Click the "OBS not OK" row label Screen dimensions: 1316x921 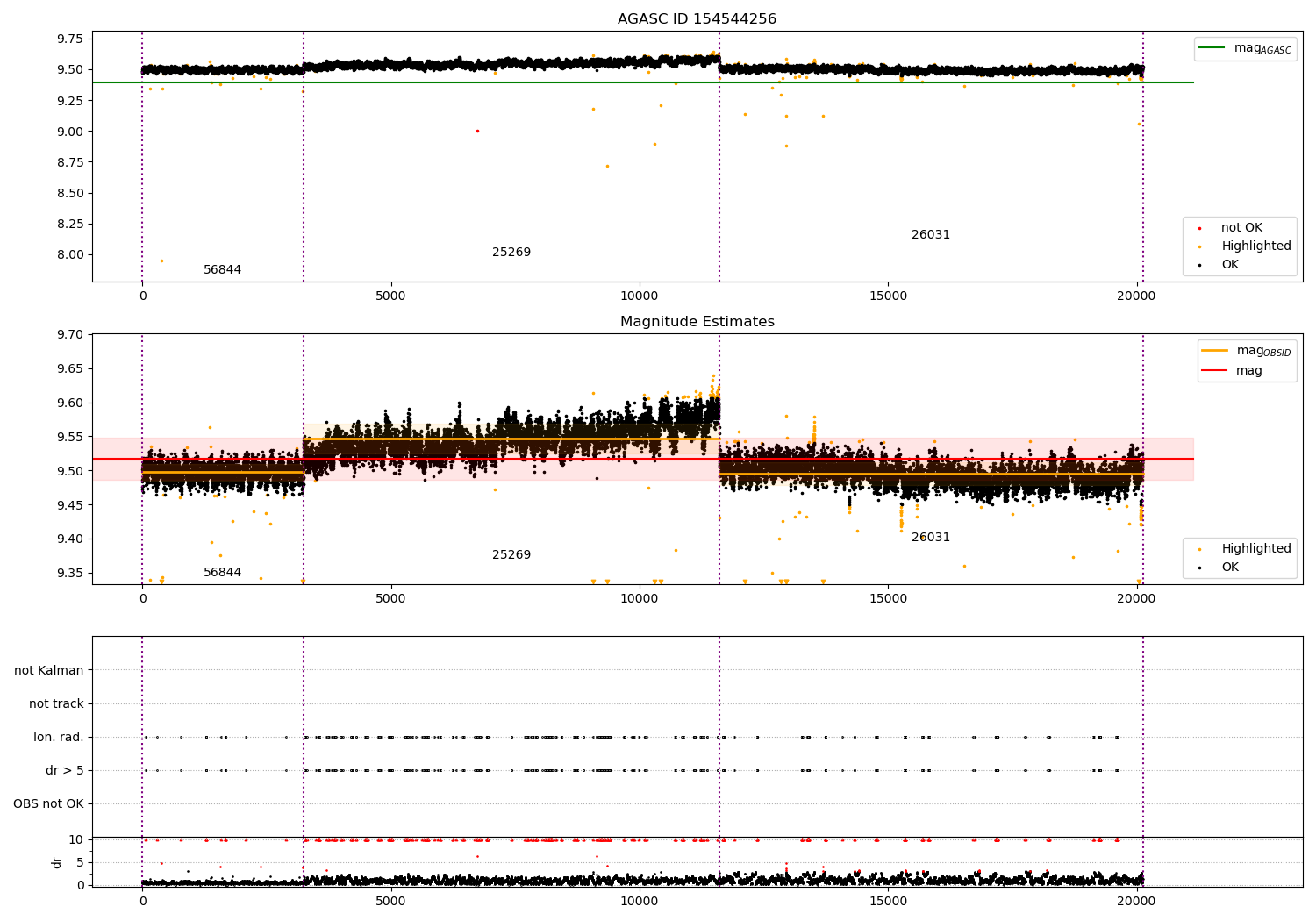pos(48,803)
